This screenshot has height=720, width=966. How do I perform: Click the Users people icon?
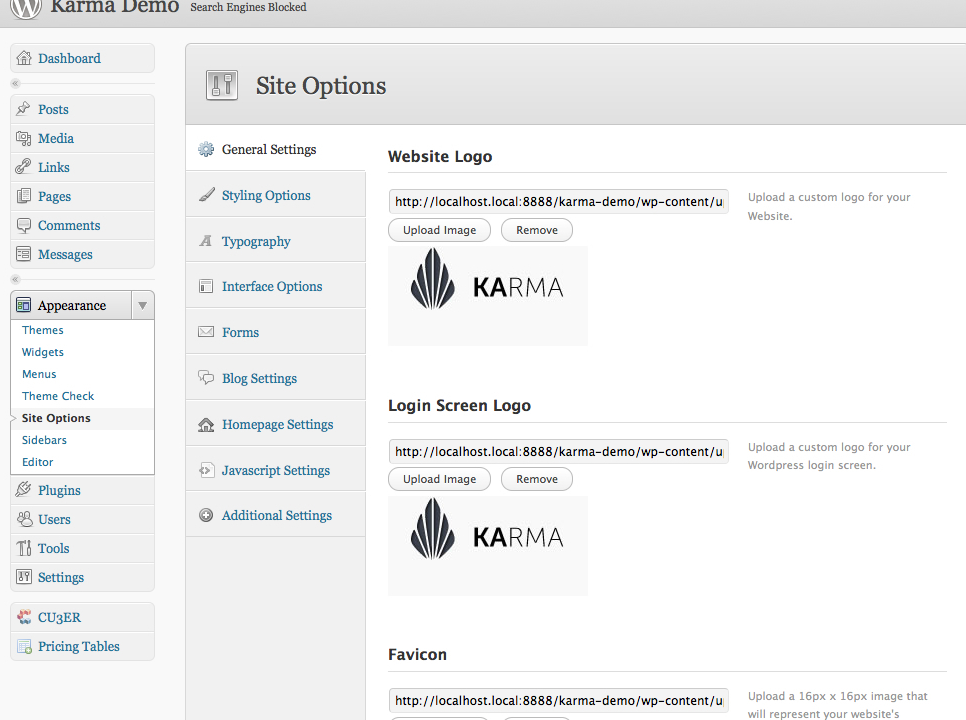point(24,520)
